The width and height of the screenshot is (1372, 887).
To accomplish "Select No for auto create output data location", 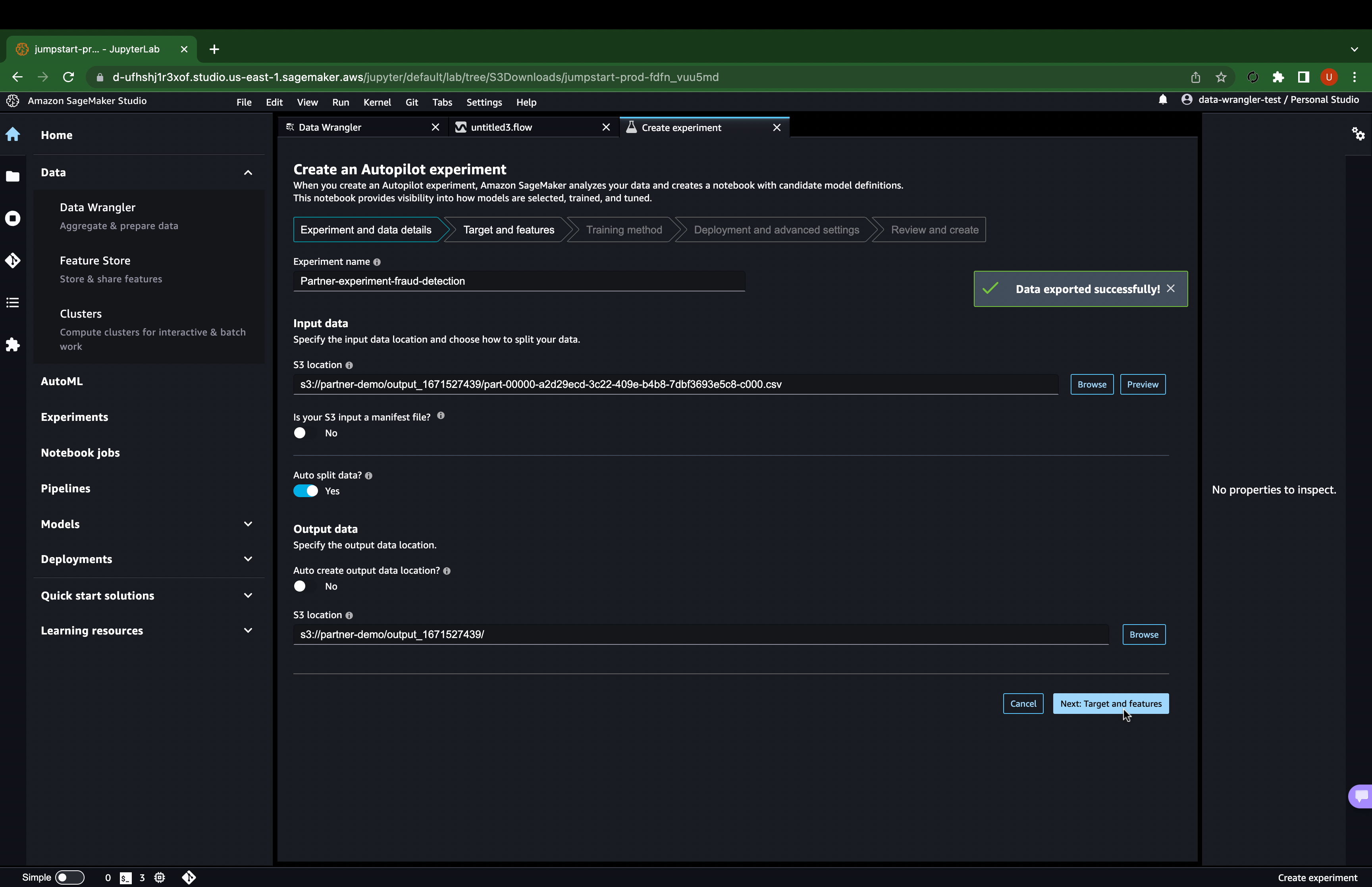I will 300,586.
